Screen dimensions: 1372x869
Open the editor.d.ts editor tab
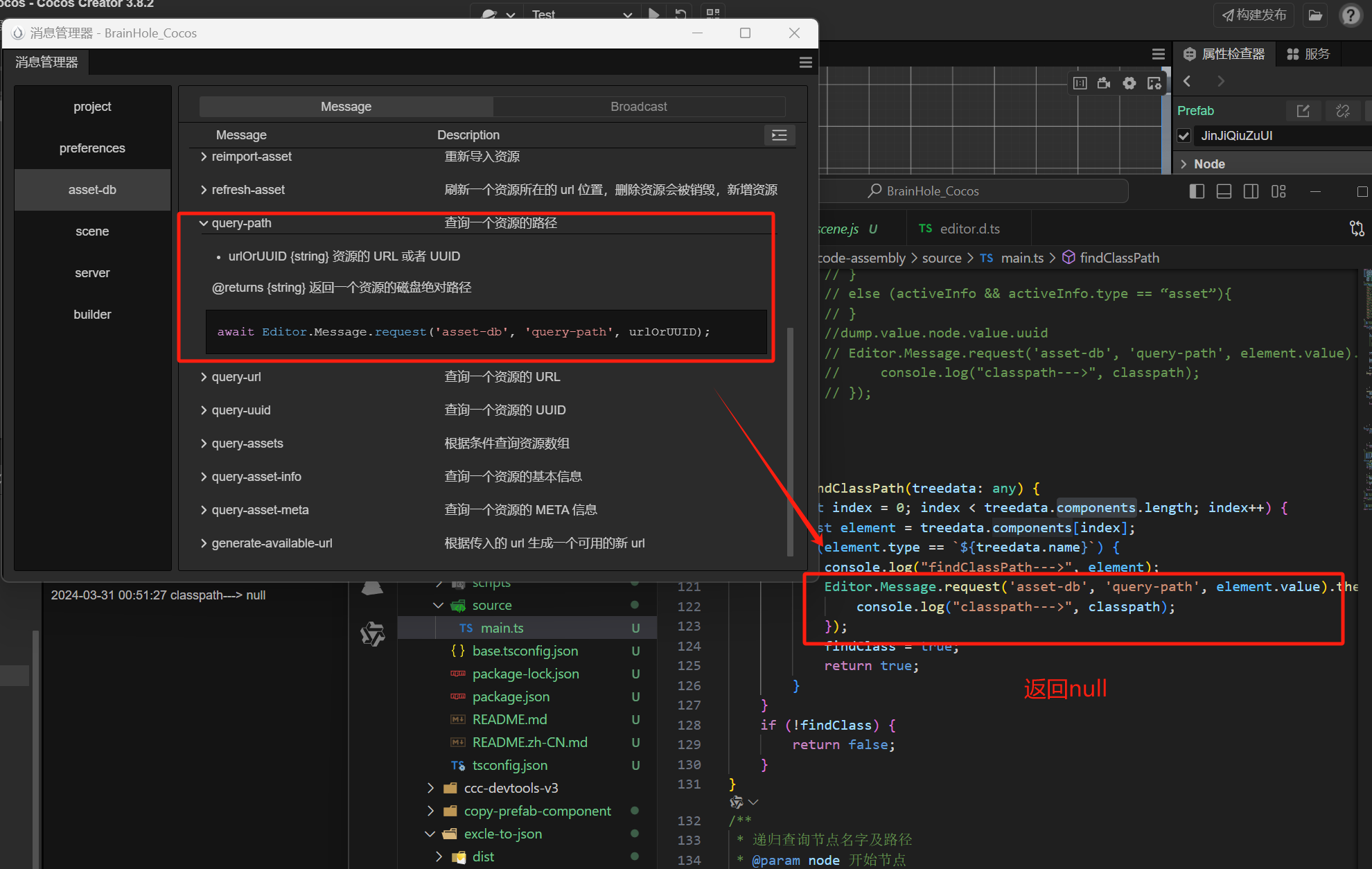pyautogui.click(x=969, y=229)
